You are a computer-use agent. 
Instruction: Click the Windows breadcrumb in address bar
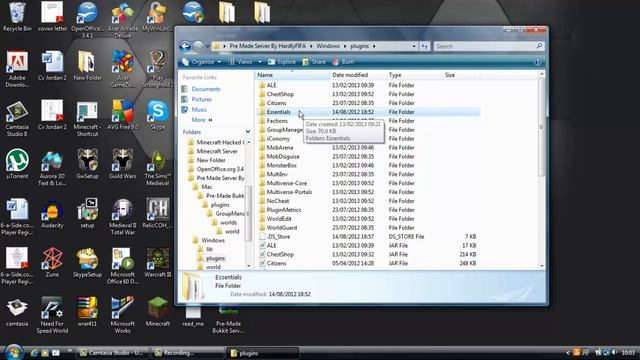[x=328, y=46]
